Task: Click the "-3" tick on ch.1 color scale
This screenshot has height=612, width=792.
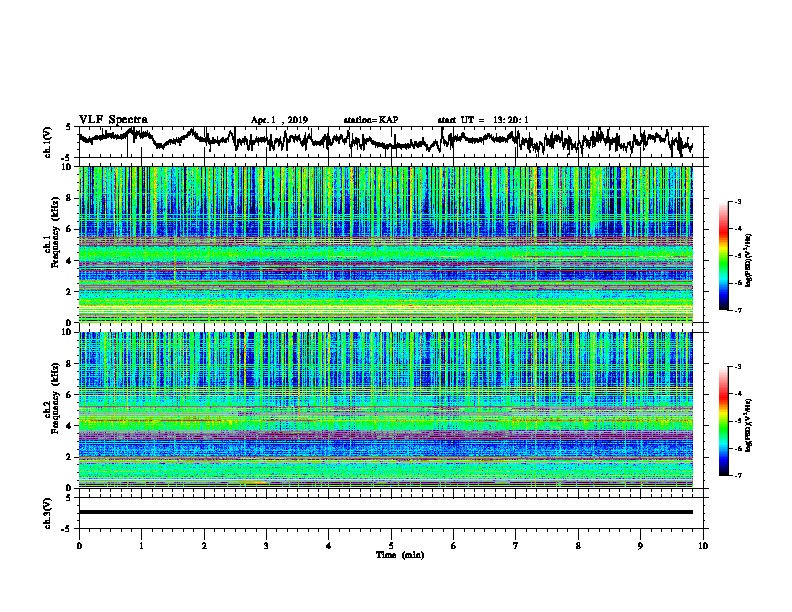Action: [x=737, y=202]
